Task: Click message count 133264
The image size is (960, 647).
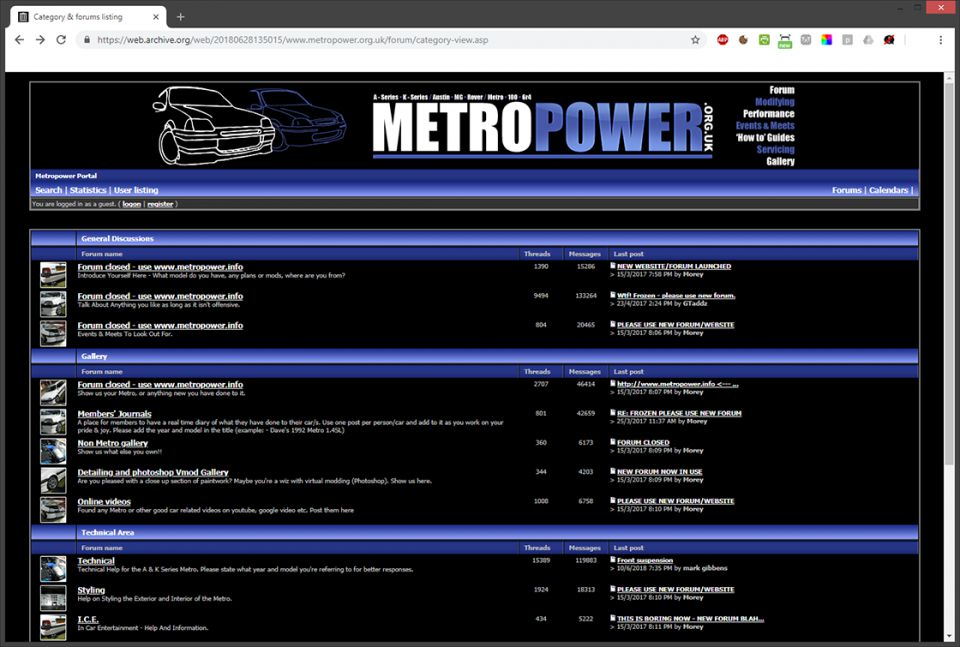Action: click(x=585, y=296)
